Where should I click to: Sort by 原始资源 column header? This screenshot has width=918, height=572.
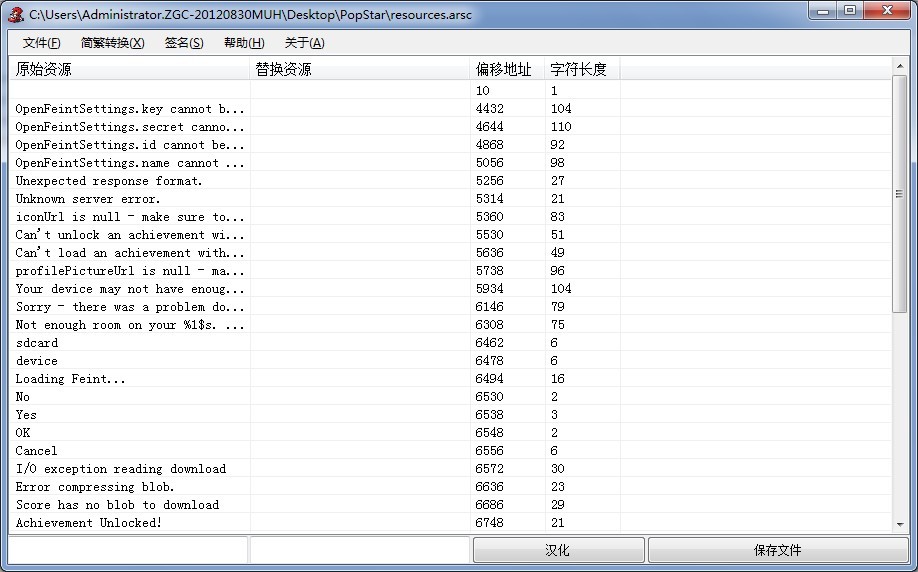point(129,69)
